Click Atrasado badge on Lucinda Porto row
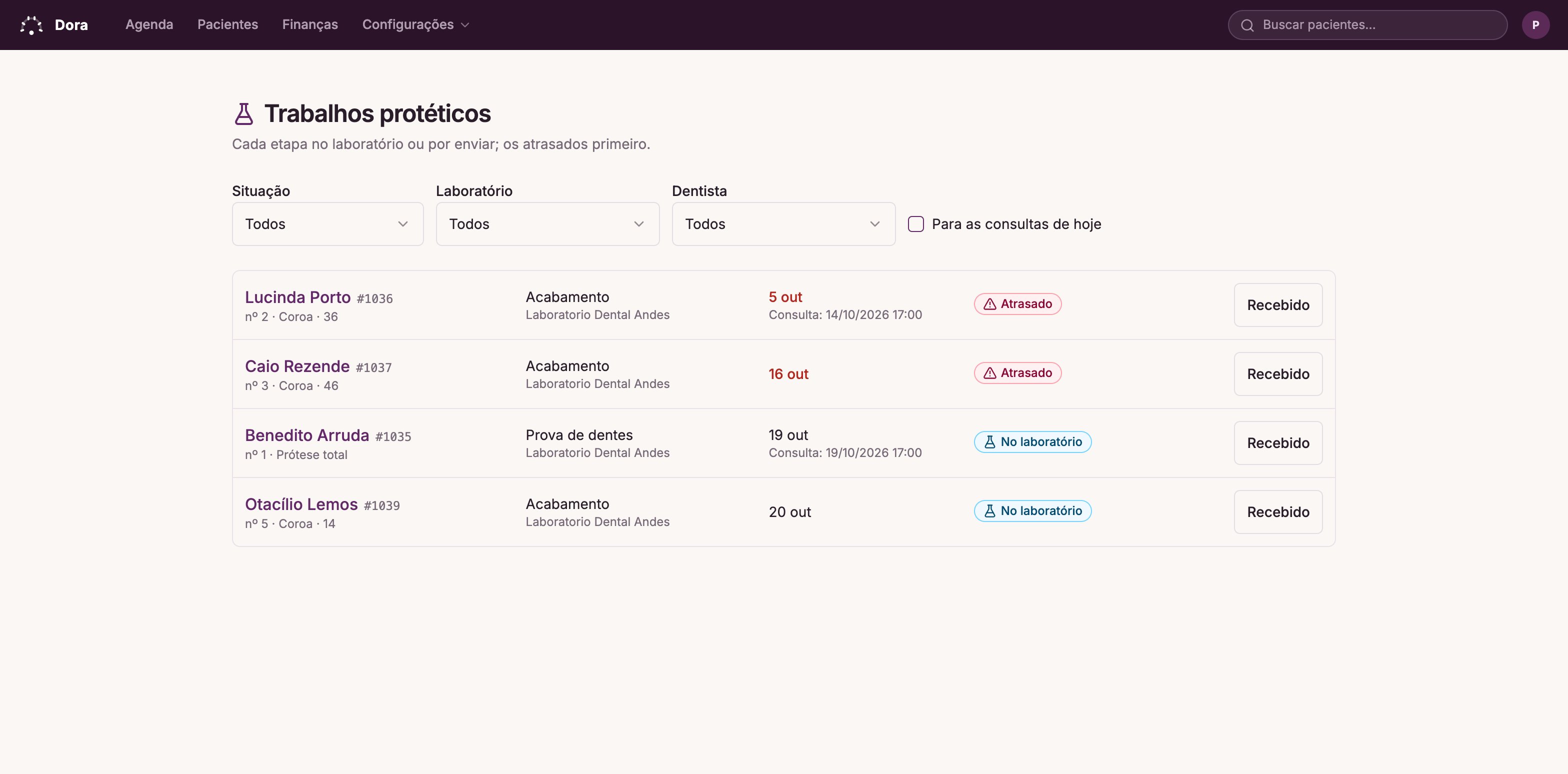This screenshot has height=774, width=1568. pos(1017,304)
